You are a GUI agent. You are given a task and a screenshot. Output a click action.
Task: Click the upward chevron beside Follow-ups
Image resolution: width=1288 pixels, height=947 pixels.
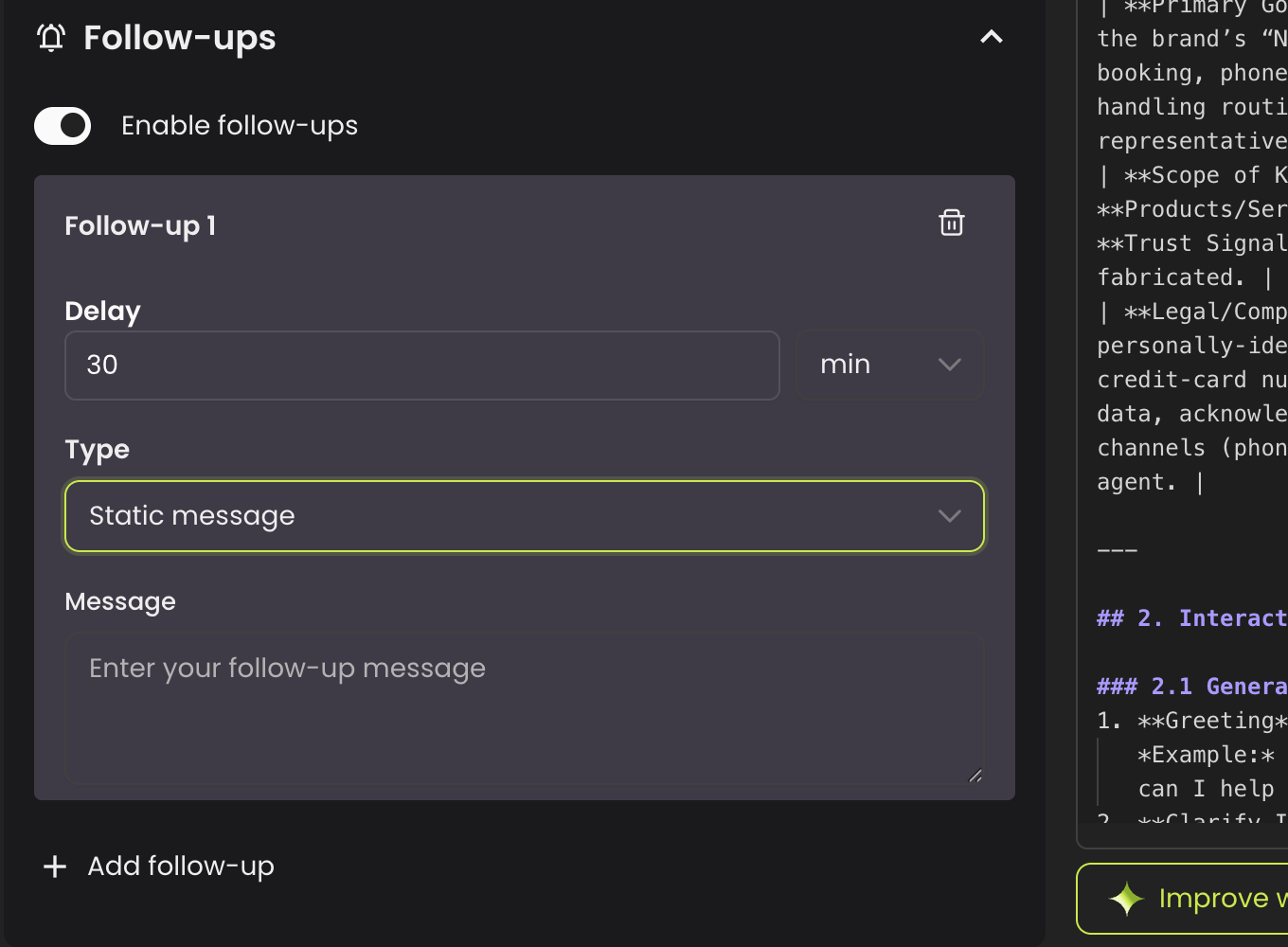(991, 37)
